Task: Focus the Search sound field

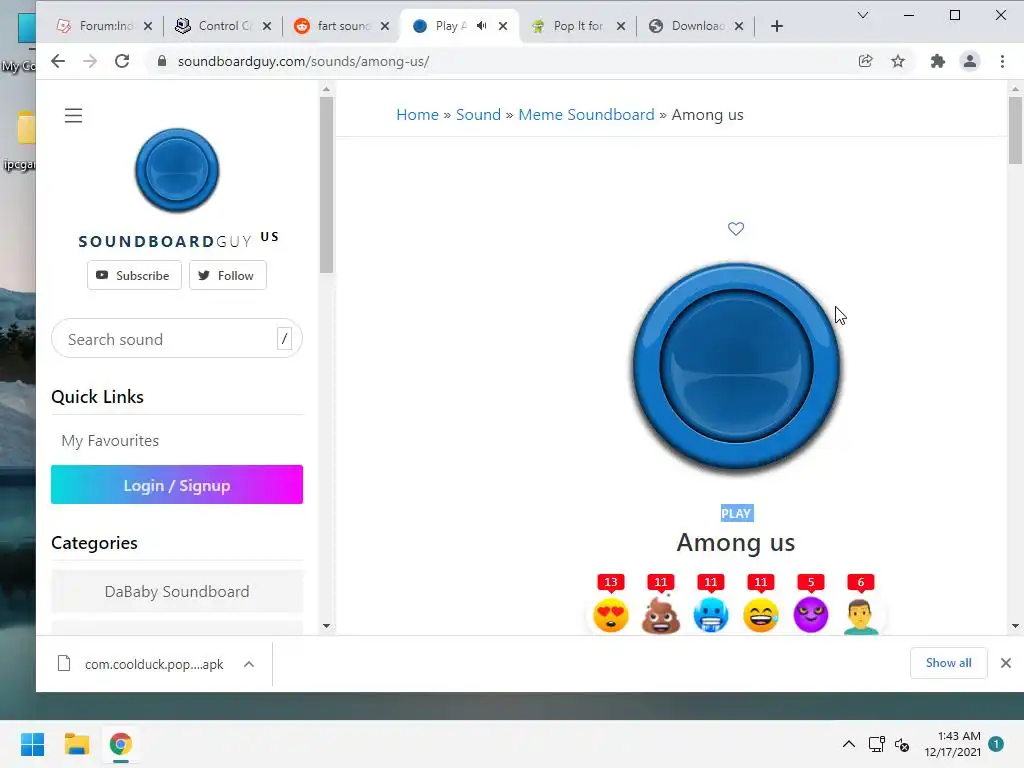Action: coord(176,339)
